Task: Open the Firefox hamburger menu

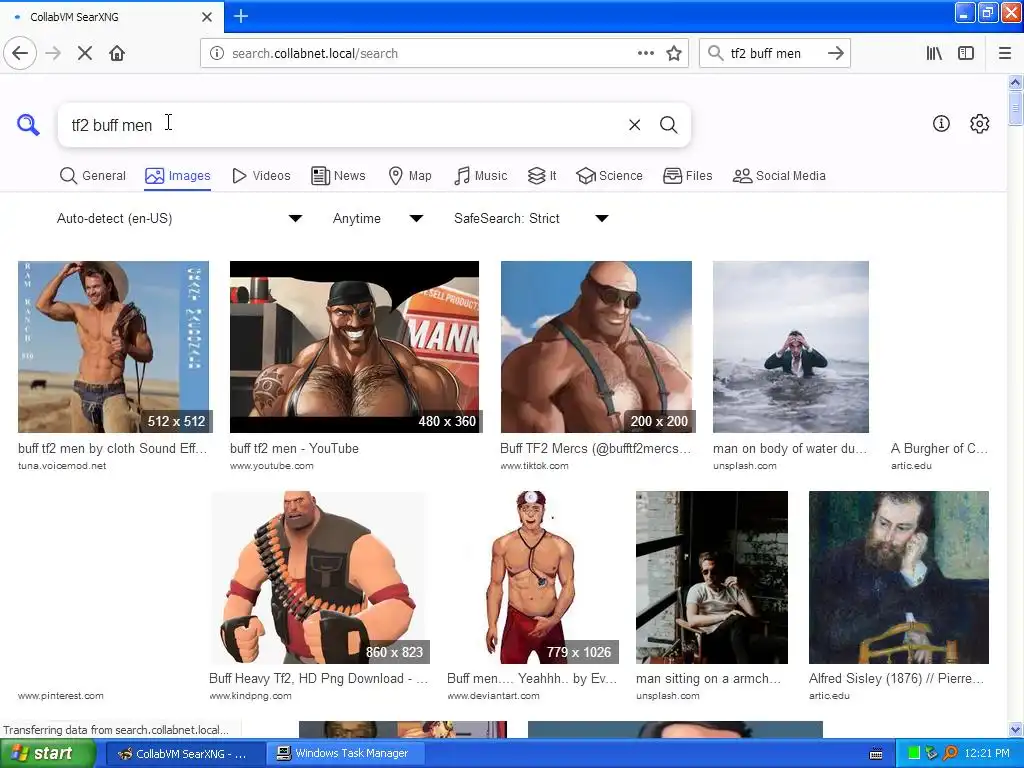Action: pyautogui.click(x=1005, y=54)
